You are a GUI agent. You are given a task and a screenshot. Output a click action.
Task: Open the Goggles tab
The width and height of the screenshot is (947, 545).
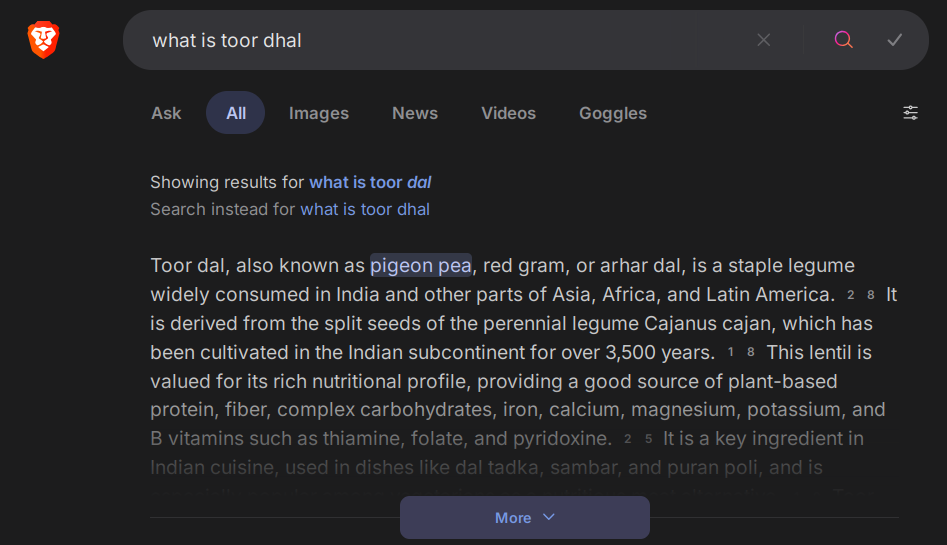(x=613, y=113)
